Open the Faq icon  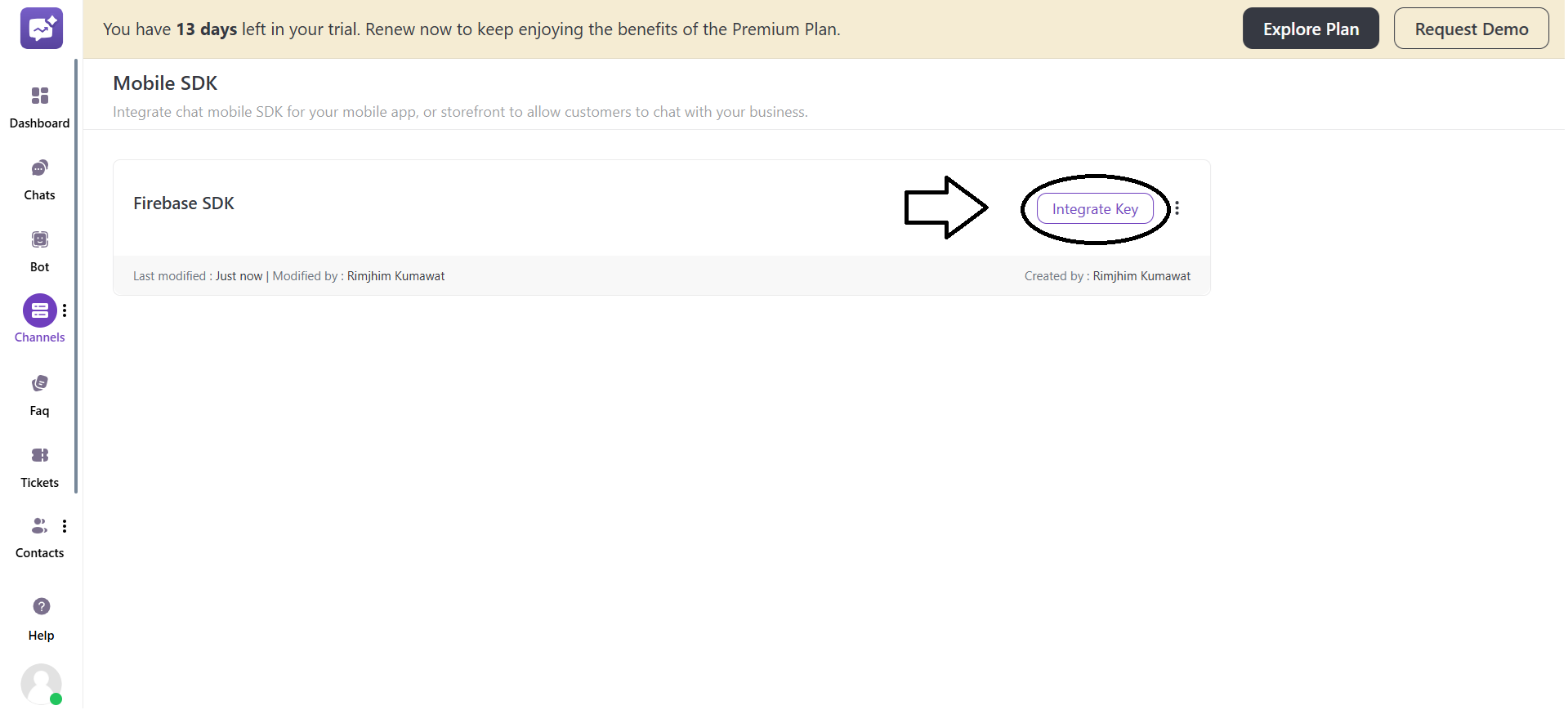coord(40,383)
